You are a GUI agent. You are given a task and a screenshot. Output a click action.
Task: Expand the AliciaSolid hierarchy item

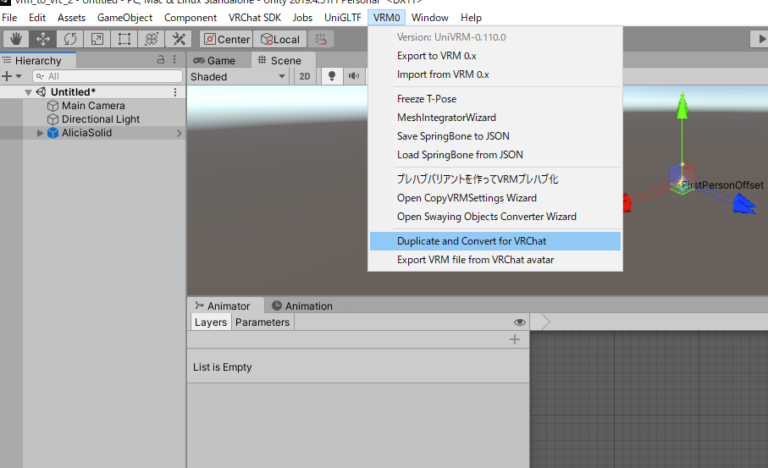[41, 133]
